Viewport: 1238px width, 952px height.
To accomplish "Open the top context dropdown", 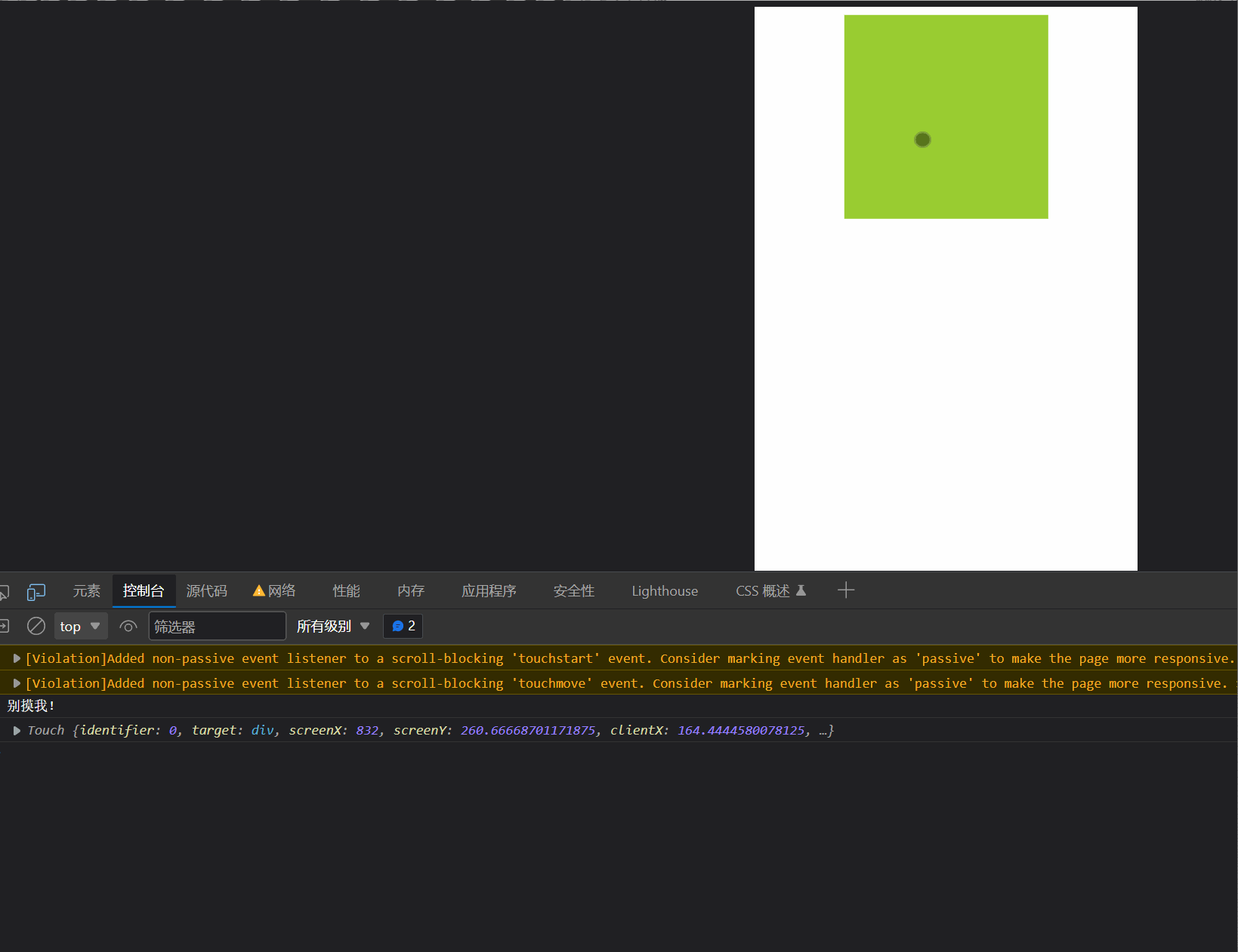I will pos(80,626).
